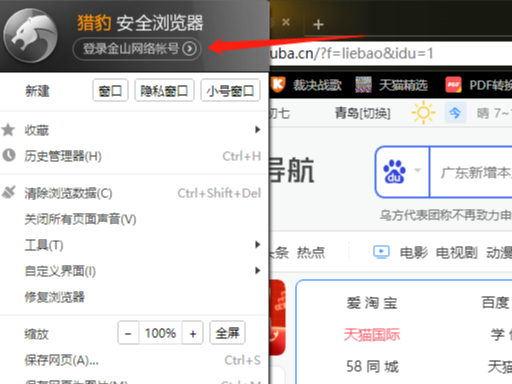Screen dimensions: 512x384
Task: Open news headline 乌方代表团称不再致力
Action: (446, 215)
